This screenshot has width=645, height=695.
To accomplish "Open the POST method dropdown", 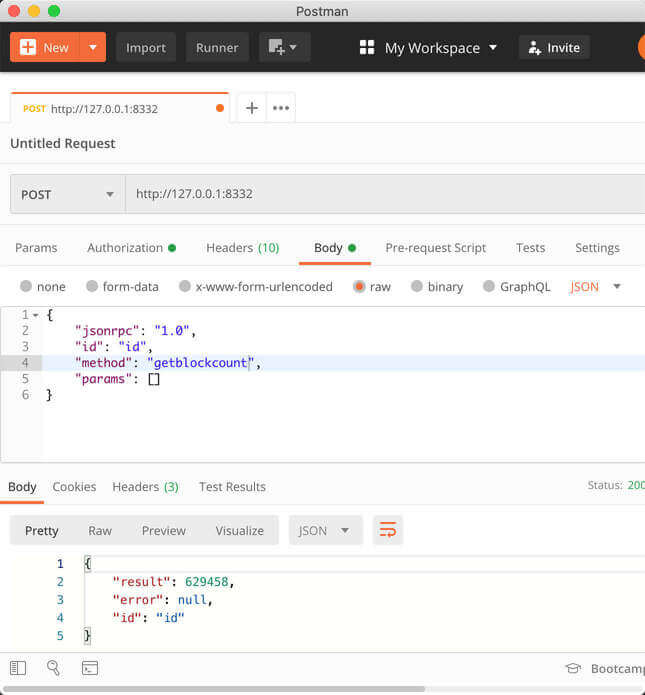I will [x=67, y=194].
